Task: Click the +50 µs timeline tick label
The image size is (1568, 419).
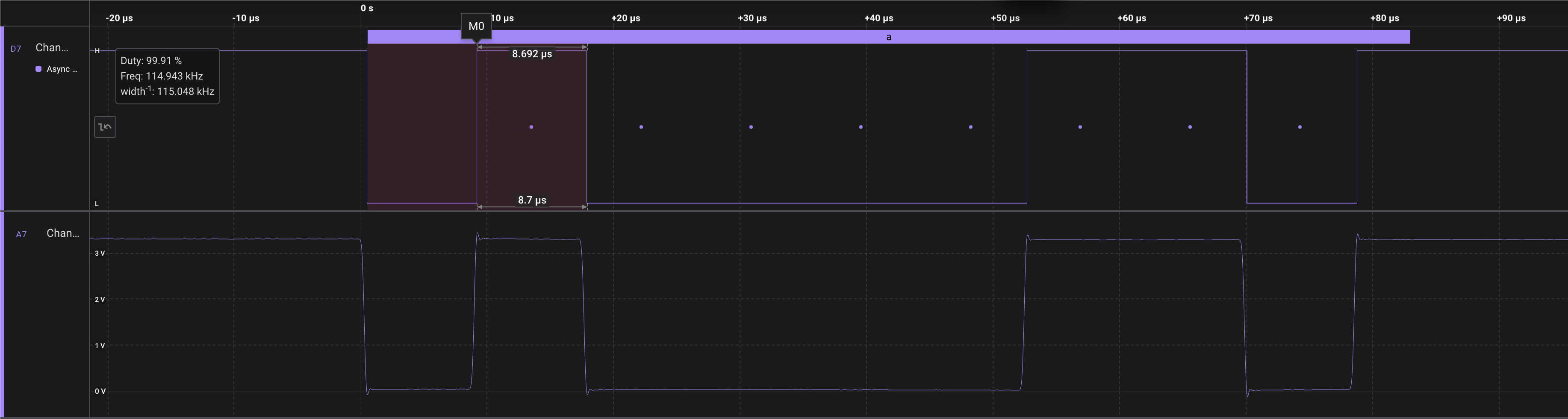Action: click(1005, 18)
